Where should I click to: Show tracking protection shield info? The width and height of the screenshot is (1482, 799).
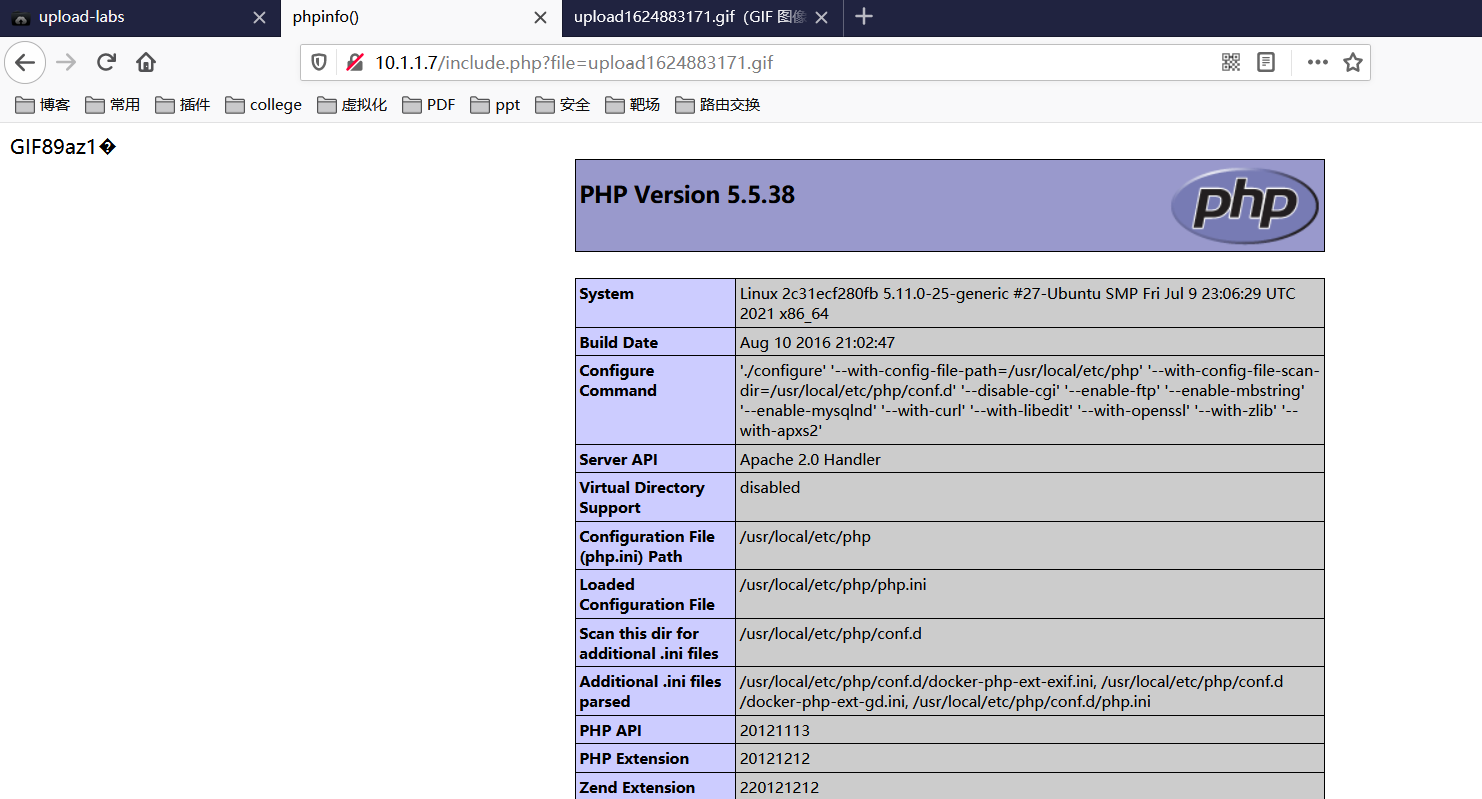click(x=319, y=63)
